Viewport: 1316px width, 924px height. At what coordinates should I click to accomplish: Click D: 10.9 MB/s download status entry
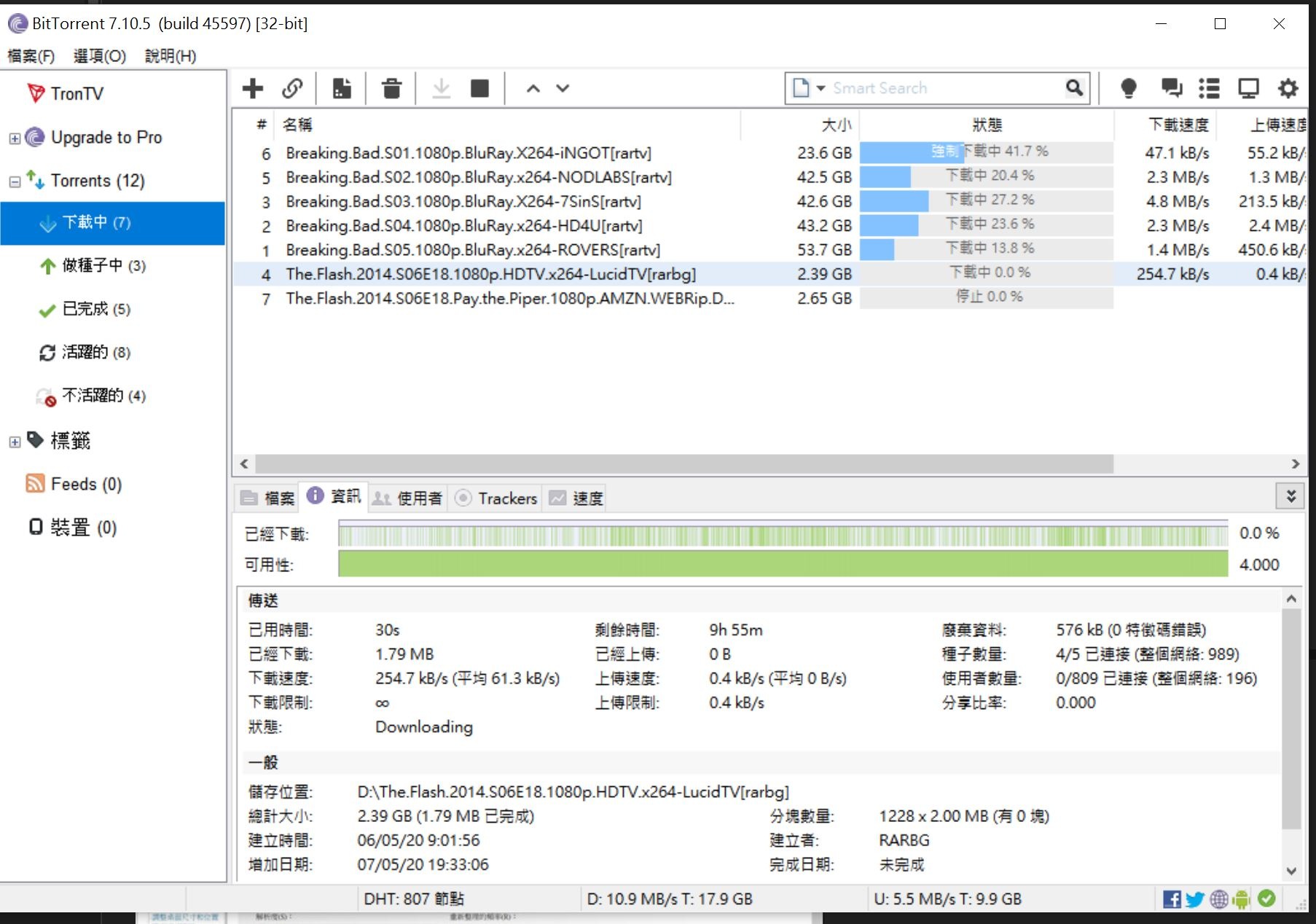pos(670,899)
